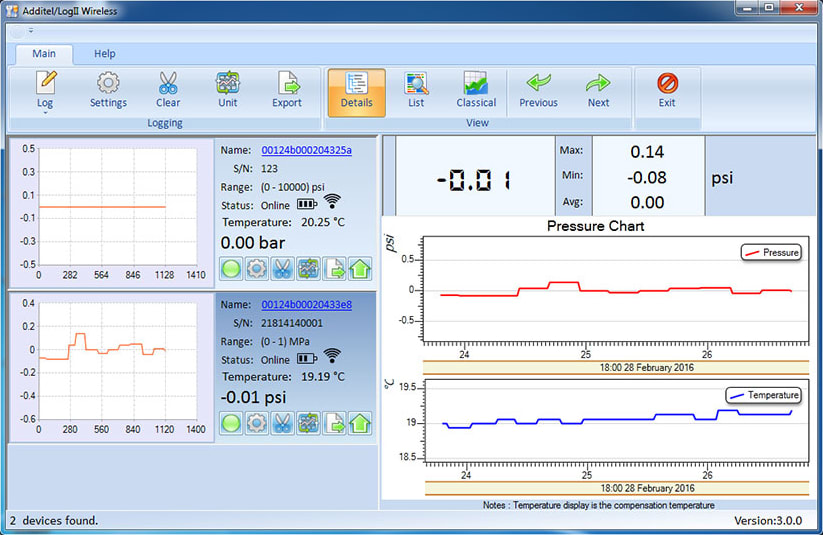823x535 pixels.
Task: Select the Main ribbon tab
Action: [44, 54]
